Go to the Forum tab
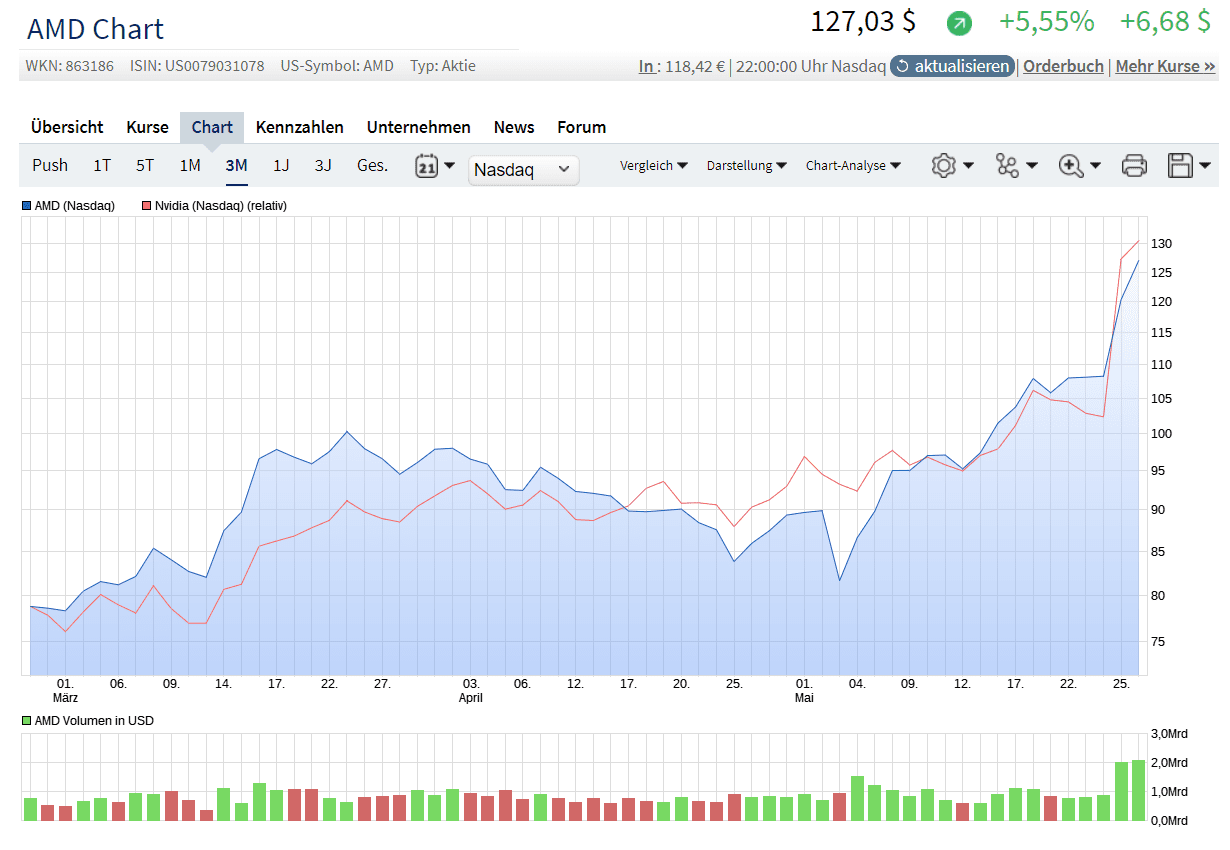Viewport: 1230px width, 850px height. tap(582, 127)
